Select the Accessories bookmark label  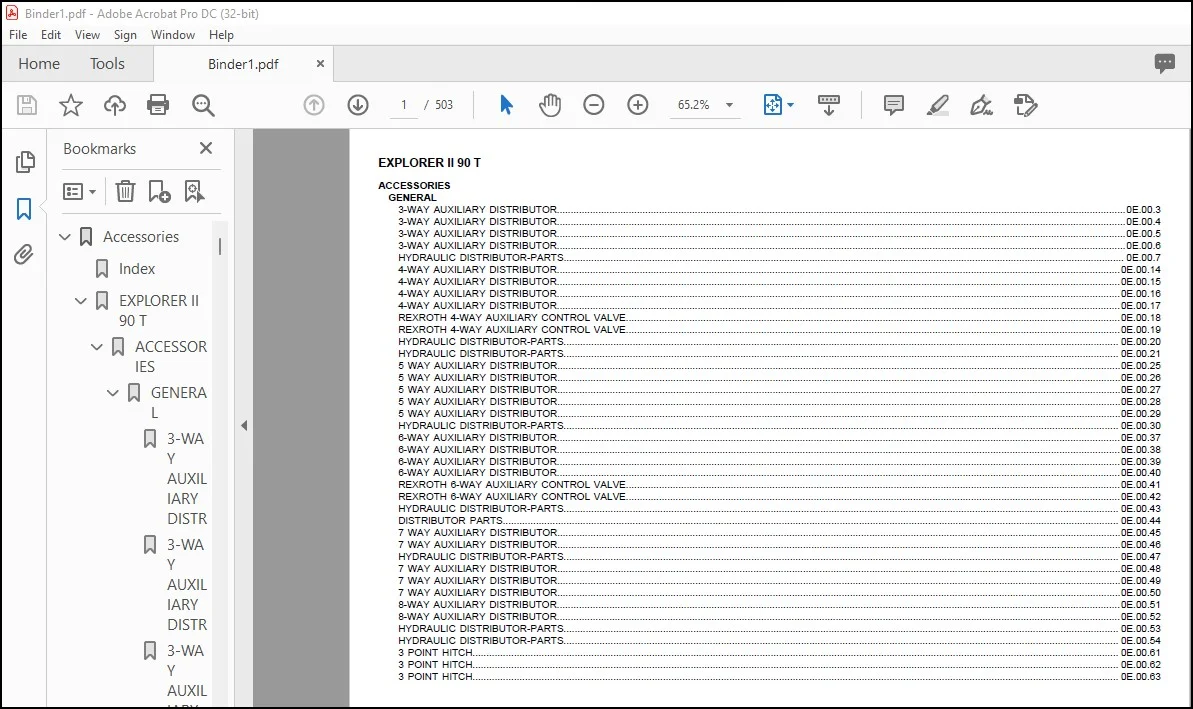141,237
